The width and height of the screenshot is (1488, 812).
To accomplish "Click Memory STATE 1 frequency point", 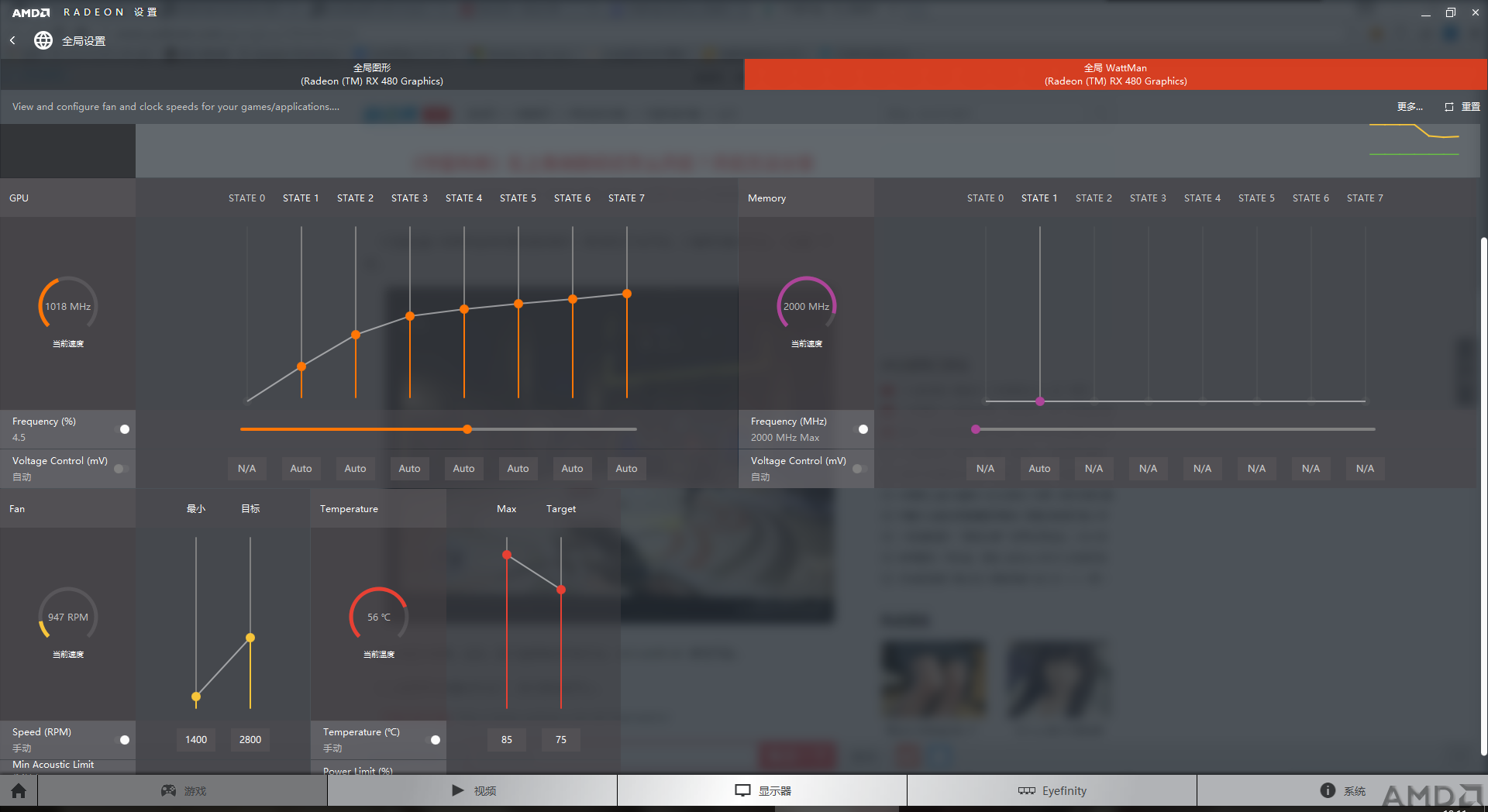I will (1040, 401).
